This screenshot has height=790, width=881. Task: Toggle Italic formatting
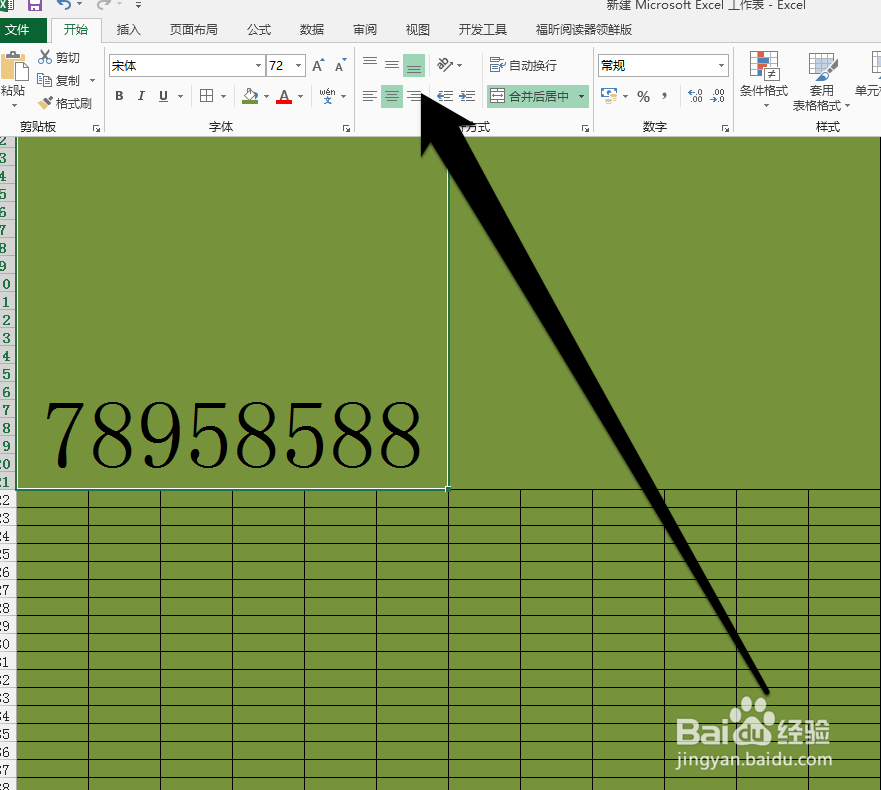click(141, 96)
